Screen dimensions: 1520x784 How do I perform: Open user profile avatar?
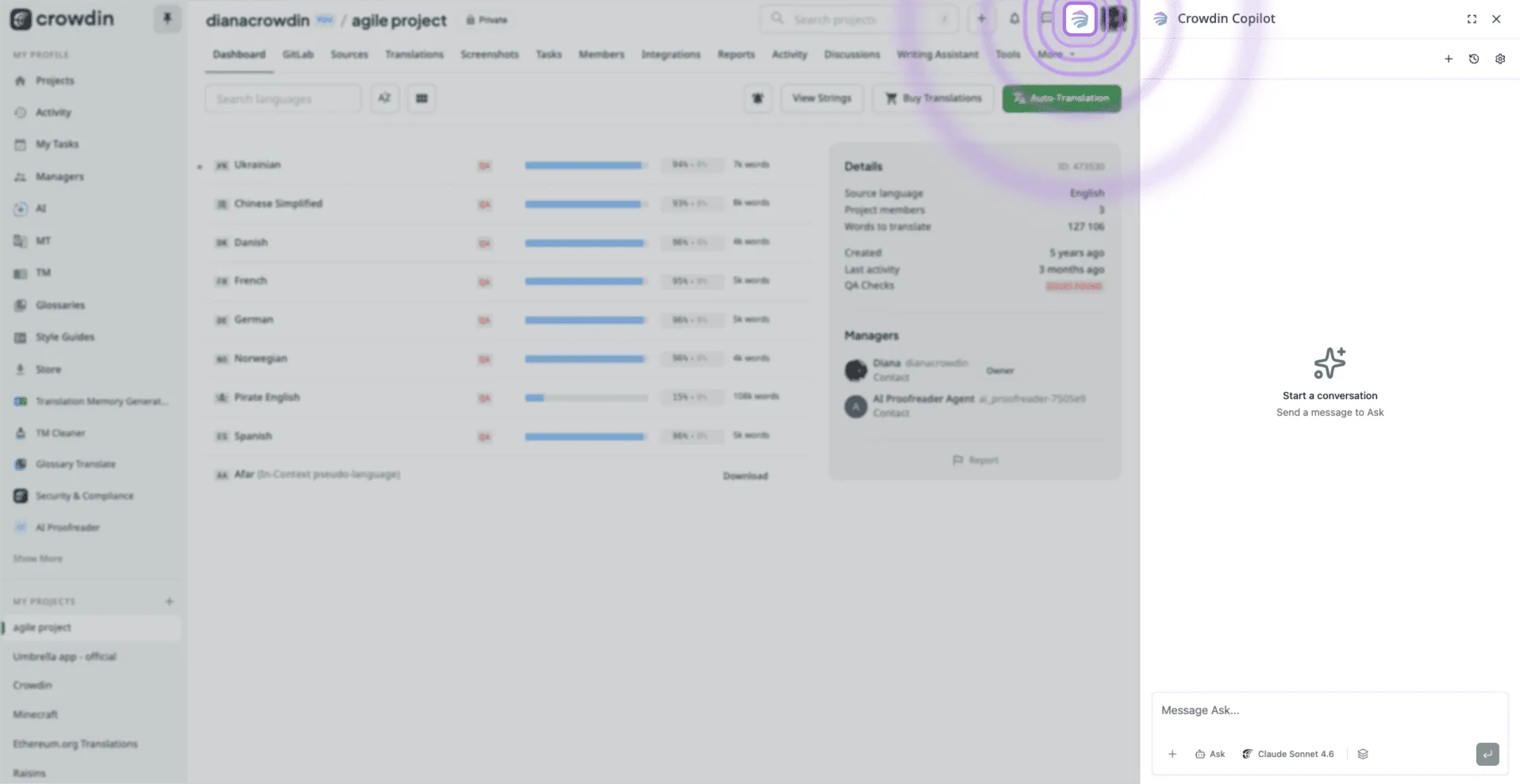(1114, 18)
